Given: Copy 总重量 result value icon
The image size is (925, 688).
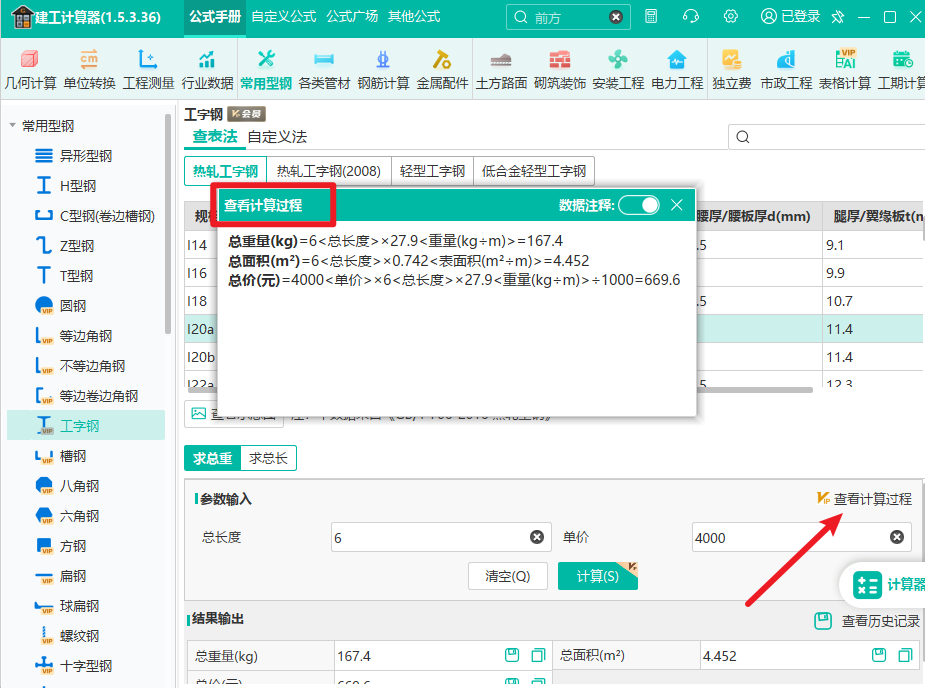Looking at the screenshot, I should coord(538,655).
